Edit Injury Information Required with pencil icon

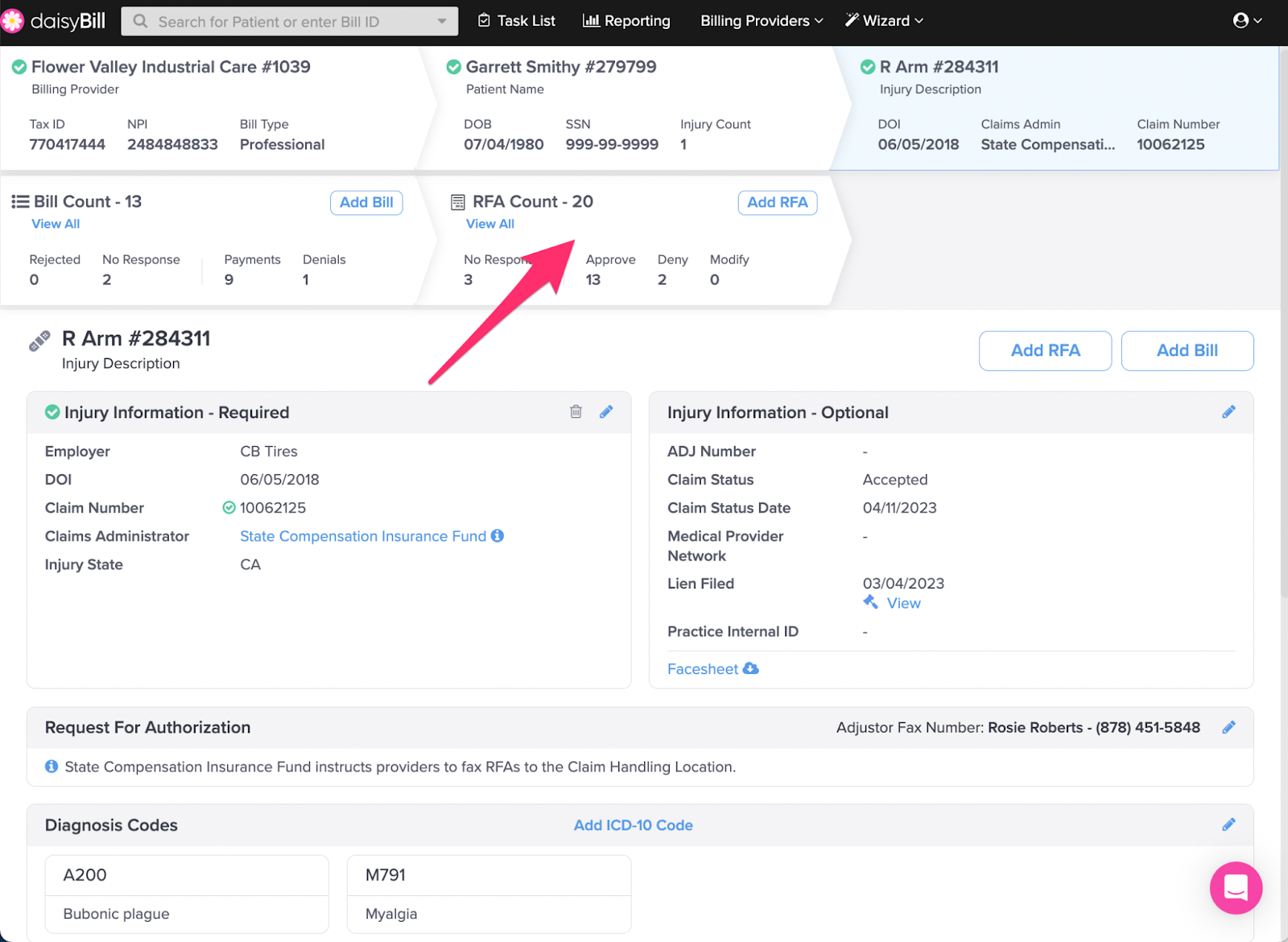tap(606, 411)
